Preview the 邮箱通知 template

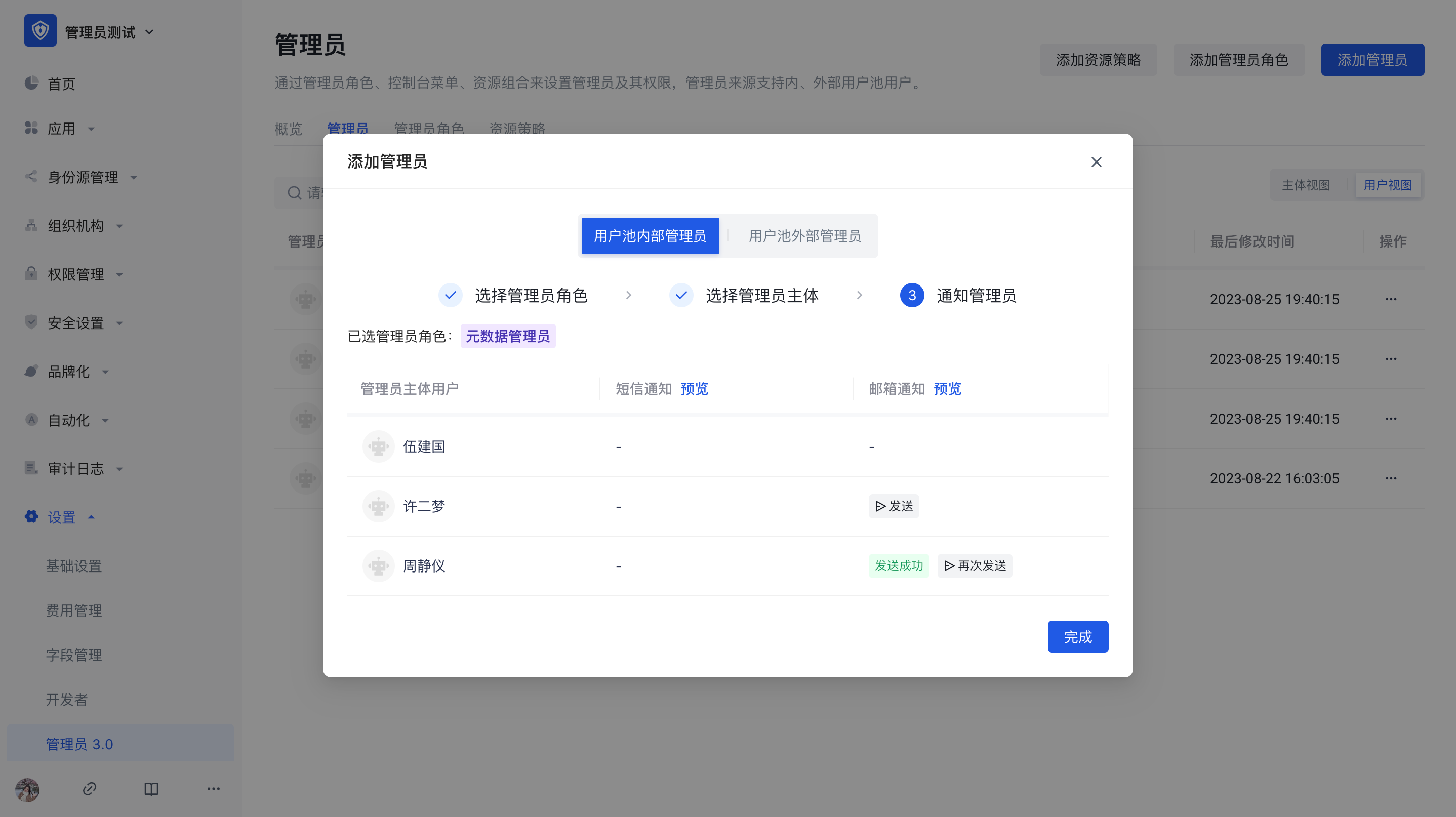[947, 389]
